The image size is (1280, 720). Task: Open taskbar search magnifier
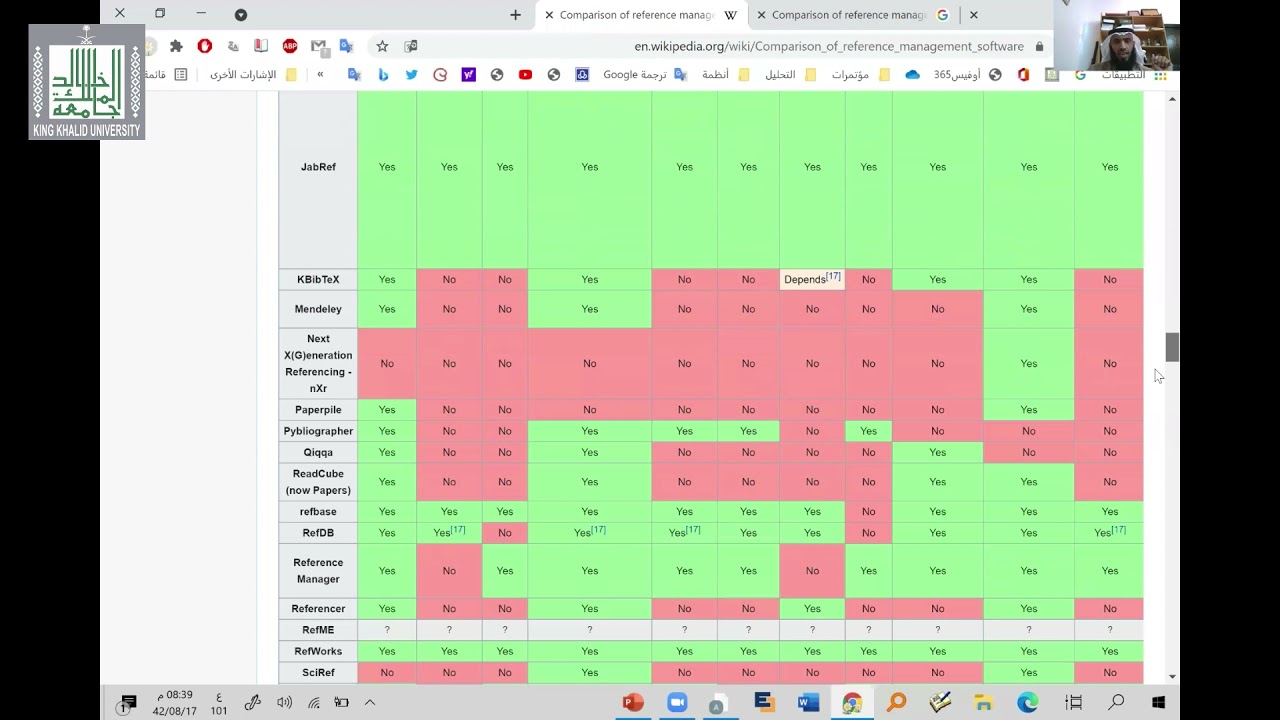point(1116,703)
